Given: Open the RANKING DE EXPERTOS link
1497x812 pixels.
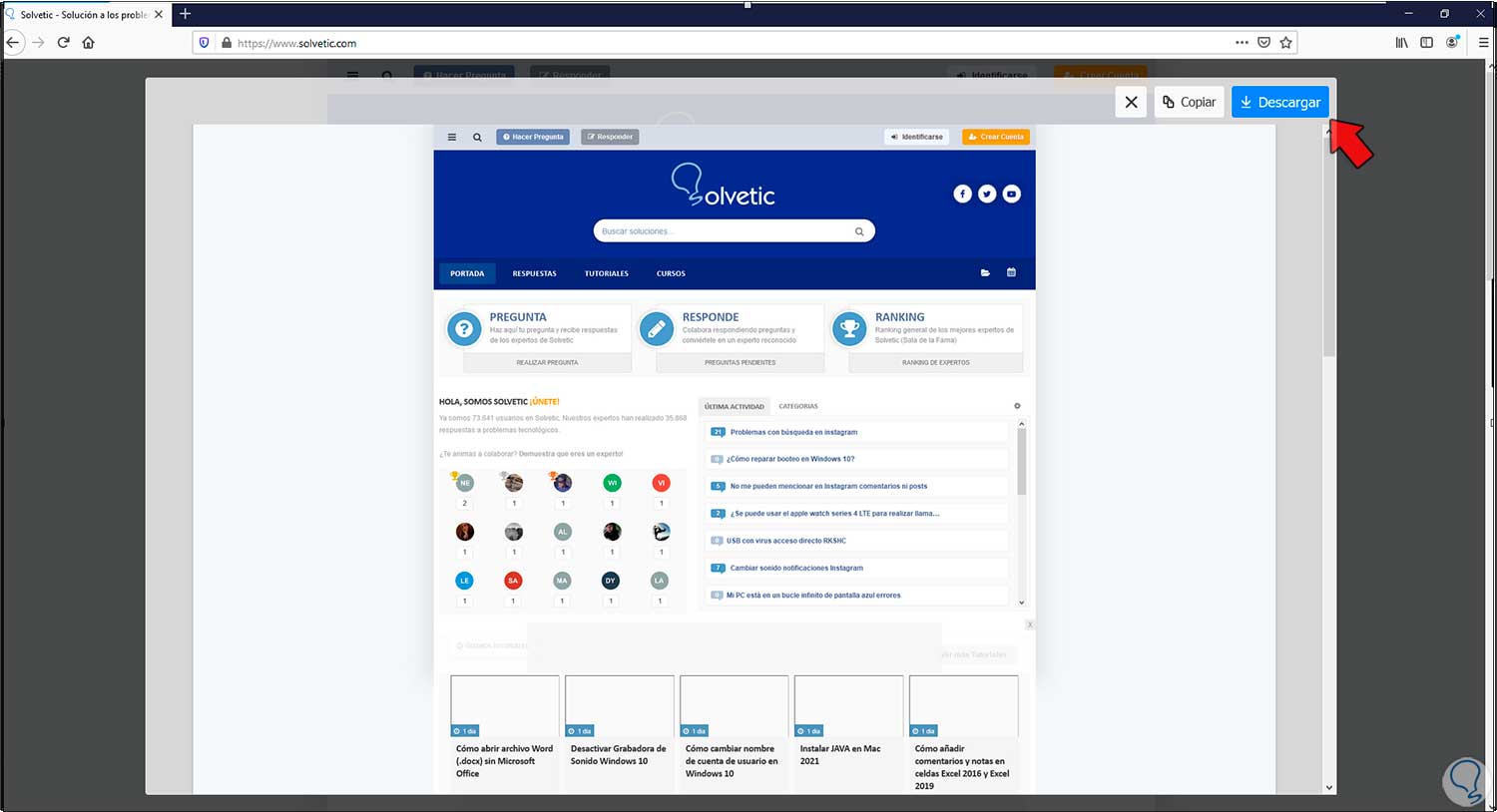Looking at the screenshot, I should (x=934, y=362).
